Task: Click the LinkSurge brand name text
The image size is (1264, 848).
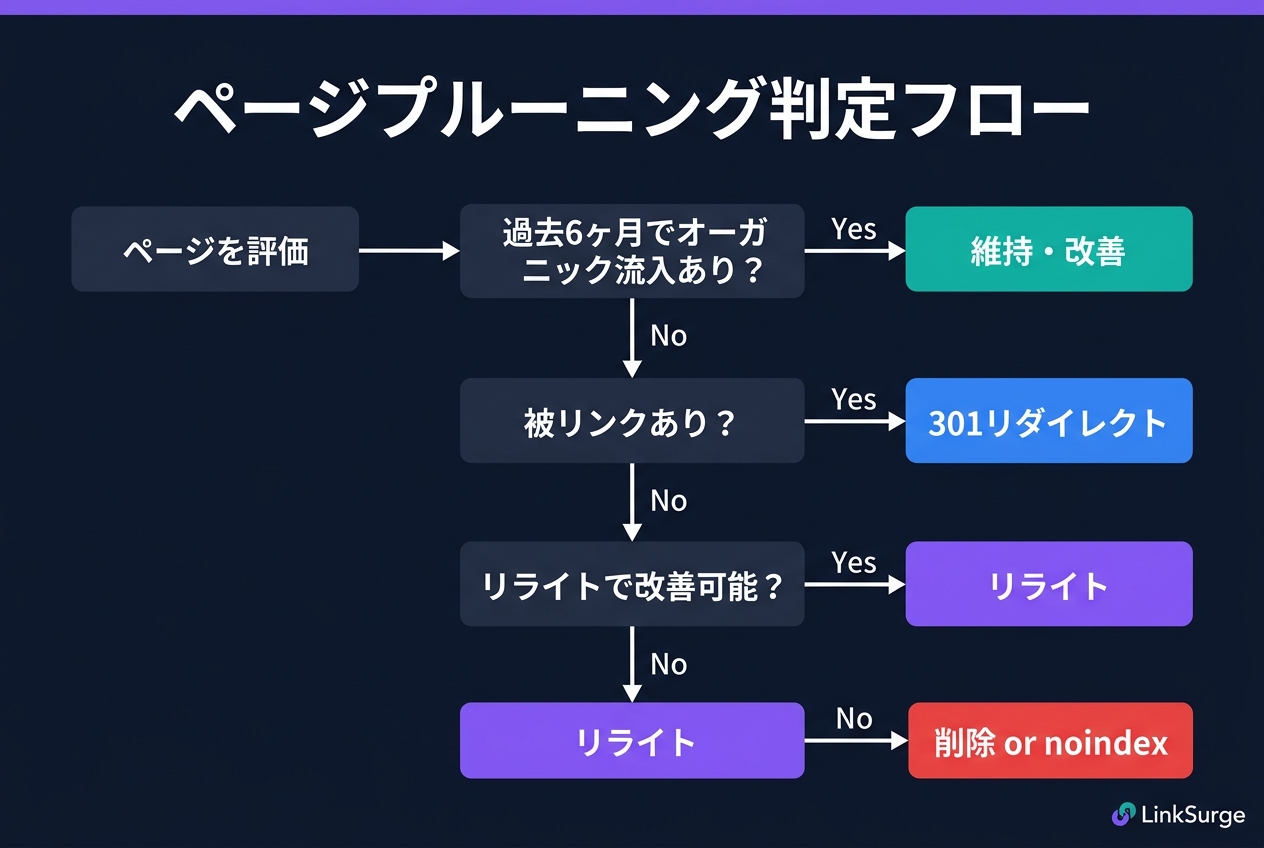Action: click(1192, 815)
